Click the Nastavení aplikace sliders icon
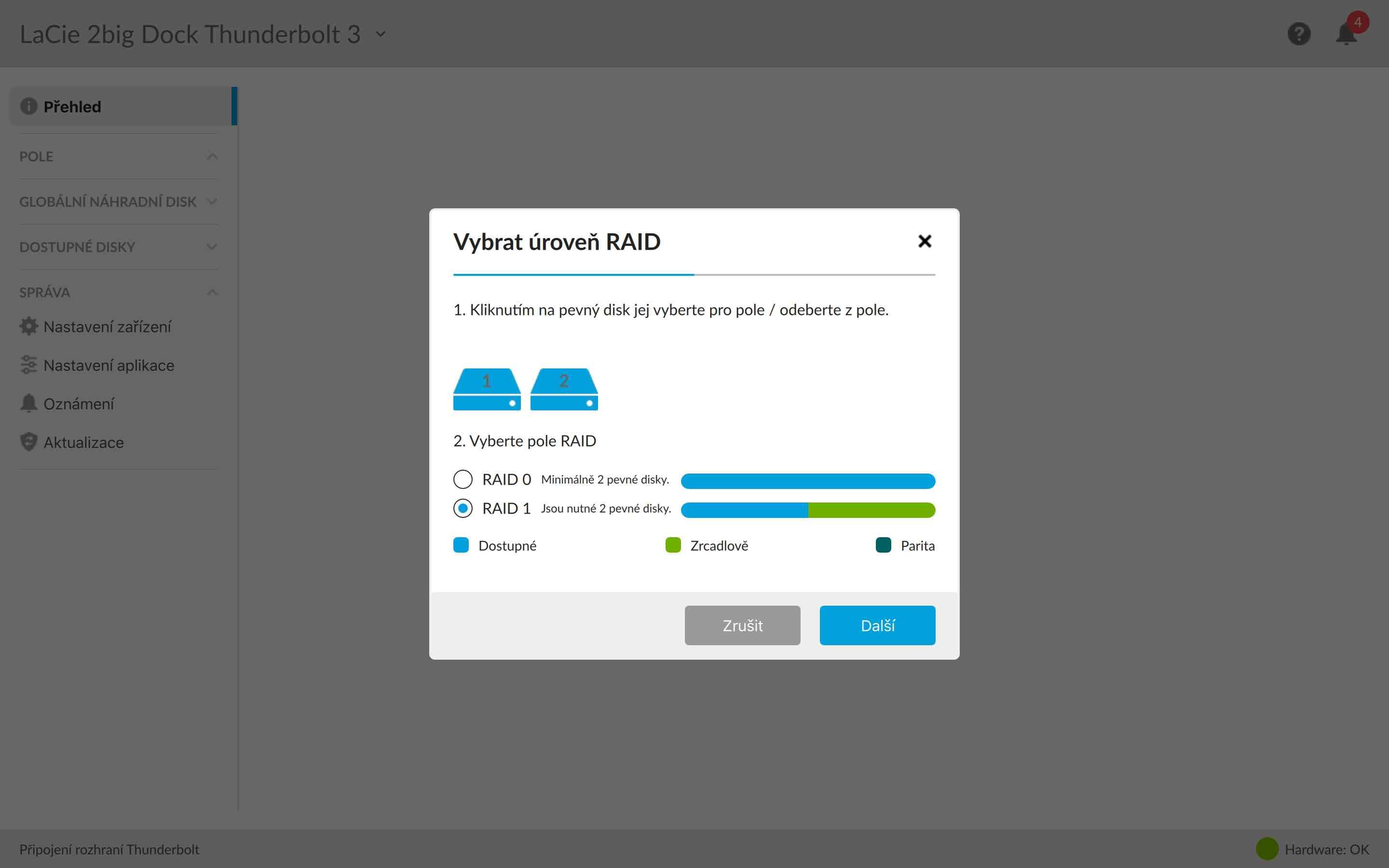 (x=28, y=365)
